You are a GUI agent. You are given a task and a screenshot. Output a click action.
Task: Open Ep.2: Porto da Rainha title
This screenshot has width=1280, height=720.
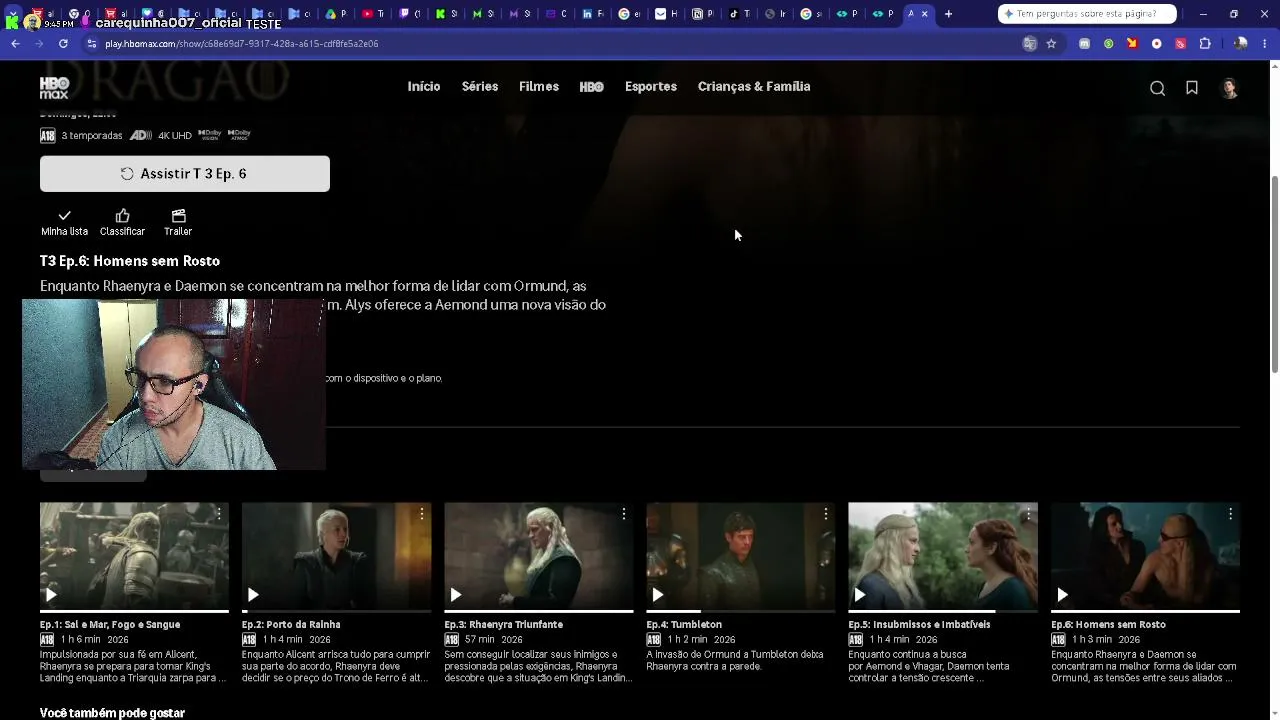pos(291,625)
